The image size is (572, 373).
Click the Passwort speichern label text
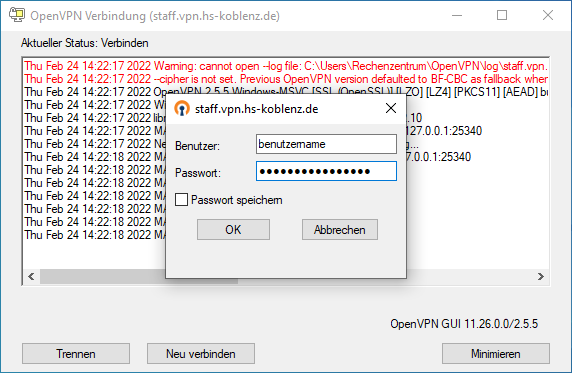(236, 200)
